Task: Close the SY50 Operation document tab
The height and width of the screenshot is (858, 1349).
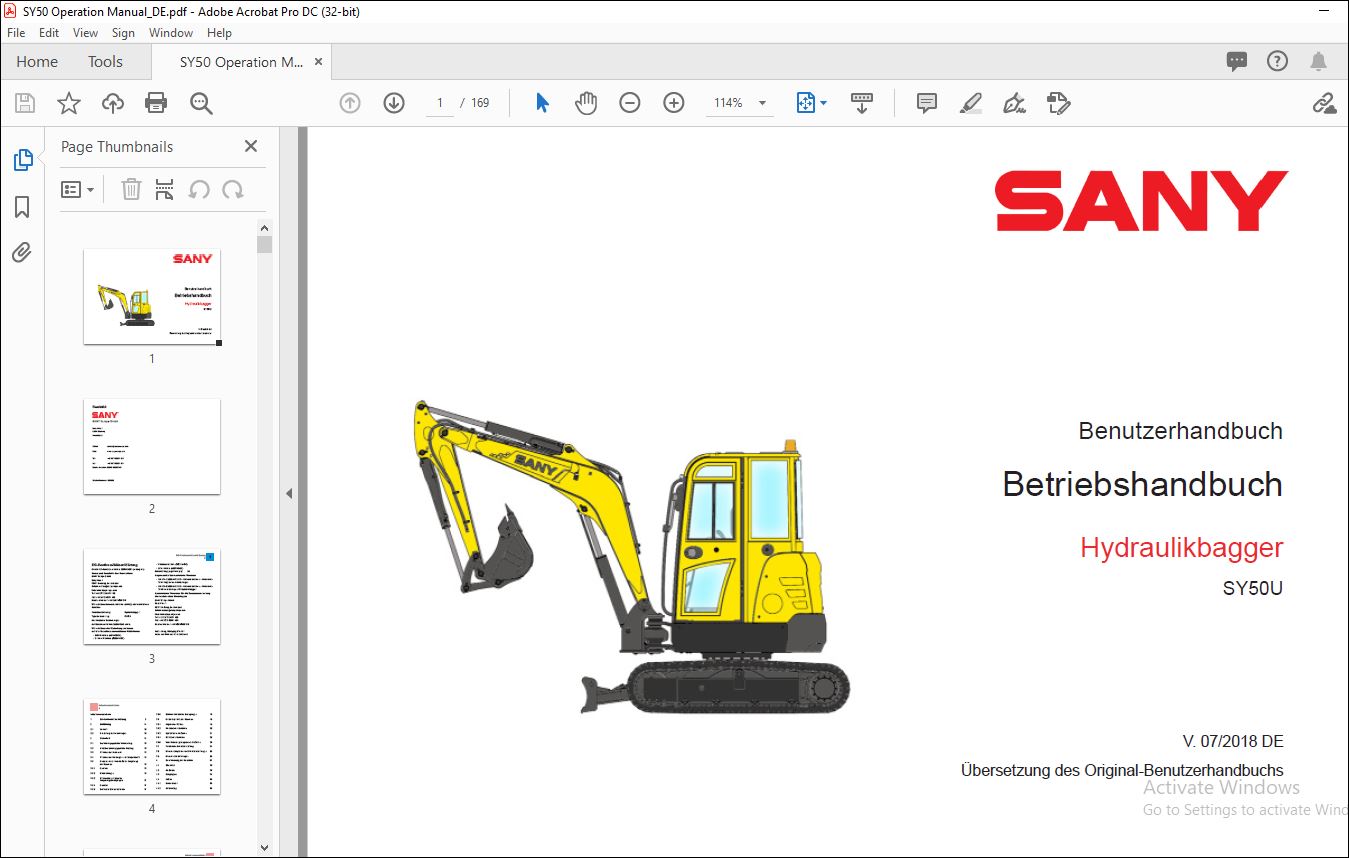Action: pyautogui.click(x=319, y=61)
